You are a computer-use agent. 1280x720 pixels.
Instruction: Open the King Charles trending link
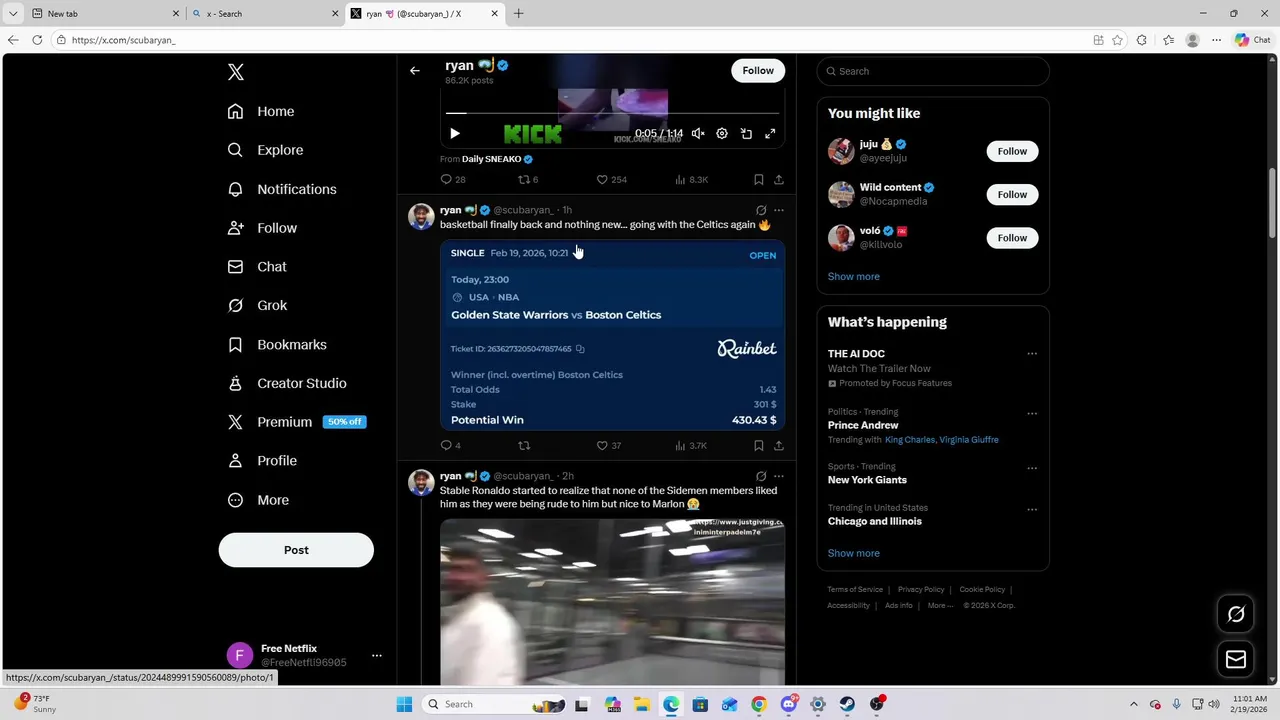coord(910,440)
